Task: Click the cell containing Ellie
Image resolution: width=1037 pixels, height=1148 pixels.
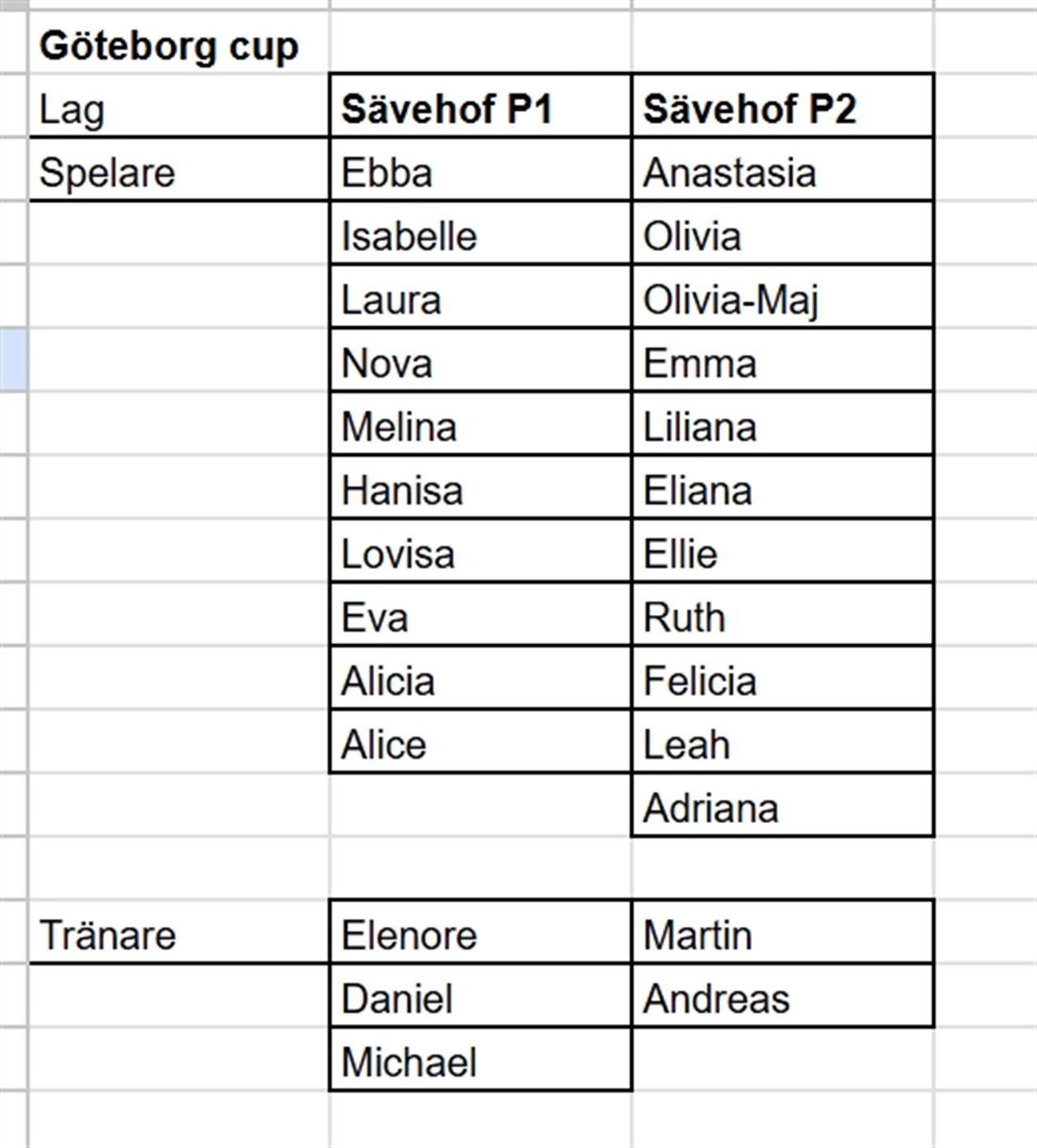Action: pos(783,552)
